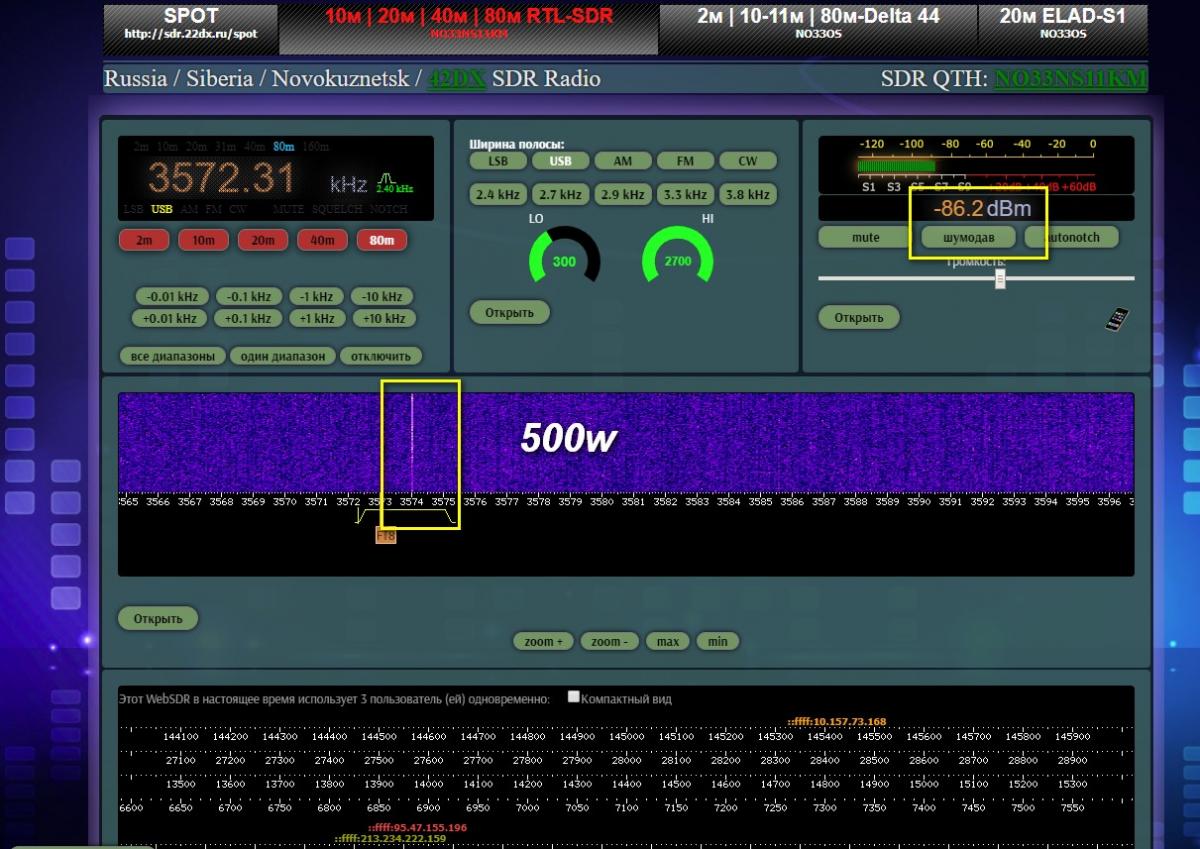The width and height of the screenshot is (1200, 849).
Task: Enable the шумодав squelch button
Action: pos(968,237)
